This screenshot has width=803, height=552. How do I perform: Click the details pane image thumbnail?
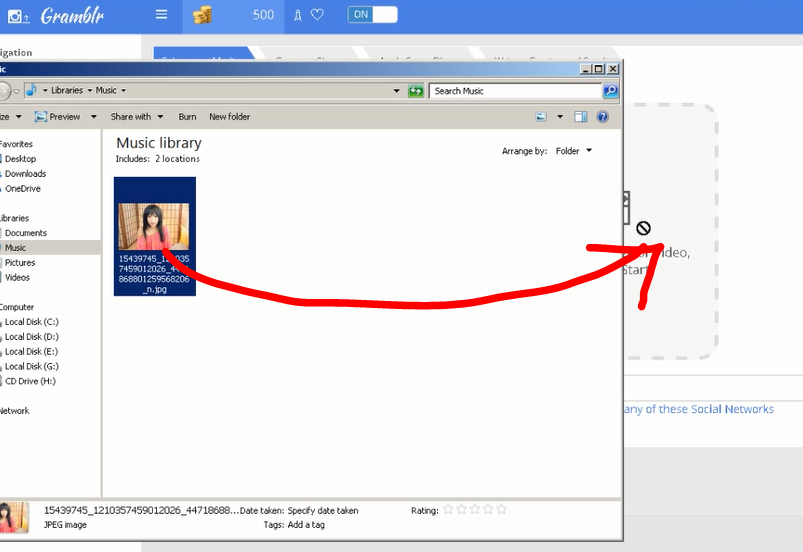pyautogui.click(x=14, y=518)
